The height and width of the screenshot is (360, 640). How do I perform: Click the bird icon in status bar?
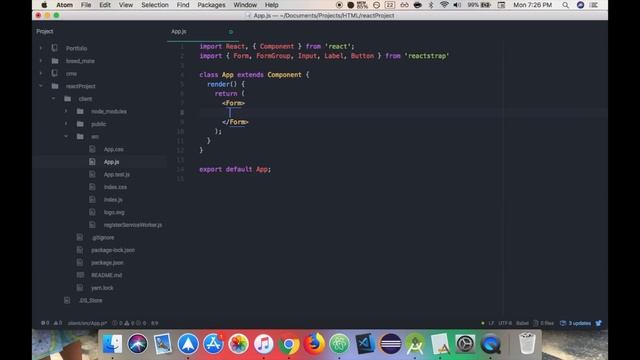click(x=599, y=323)
